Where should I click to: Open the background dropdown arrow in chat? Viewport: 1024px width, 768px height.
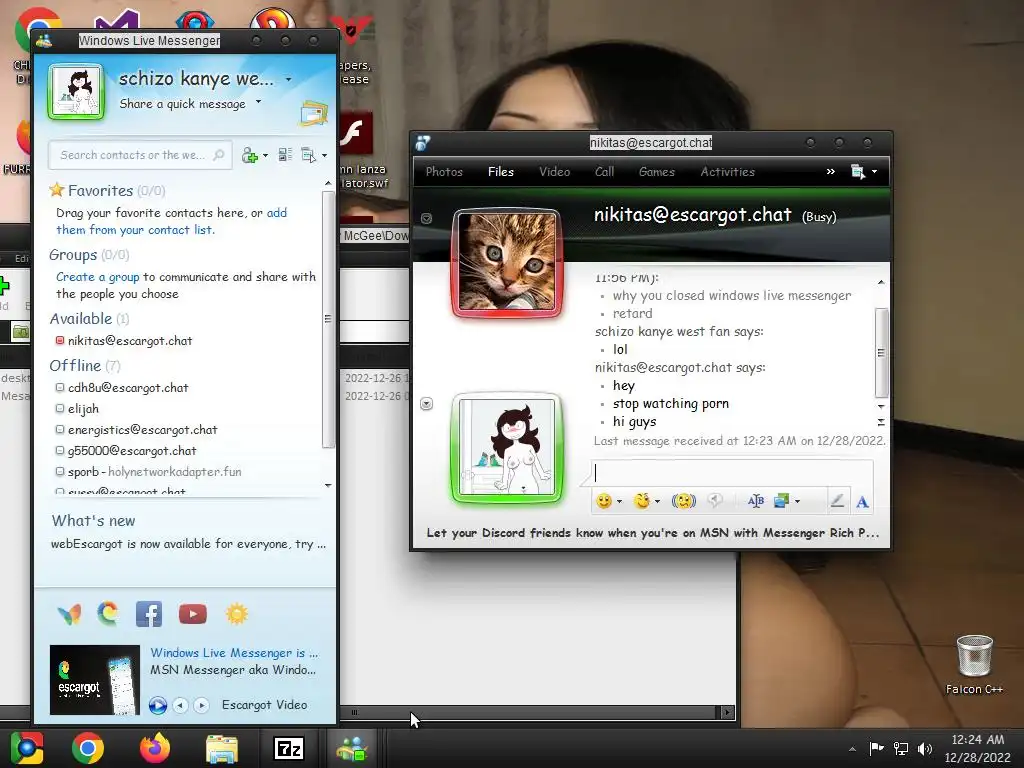pyautogui.click(x=797, y=502)
